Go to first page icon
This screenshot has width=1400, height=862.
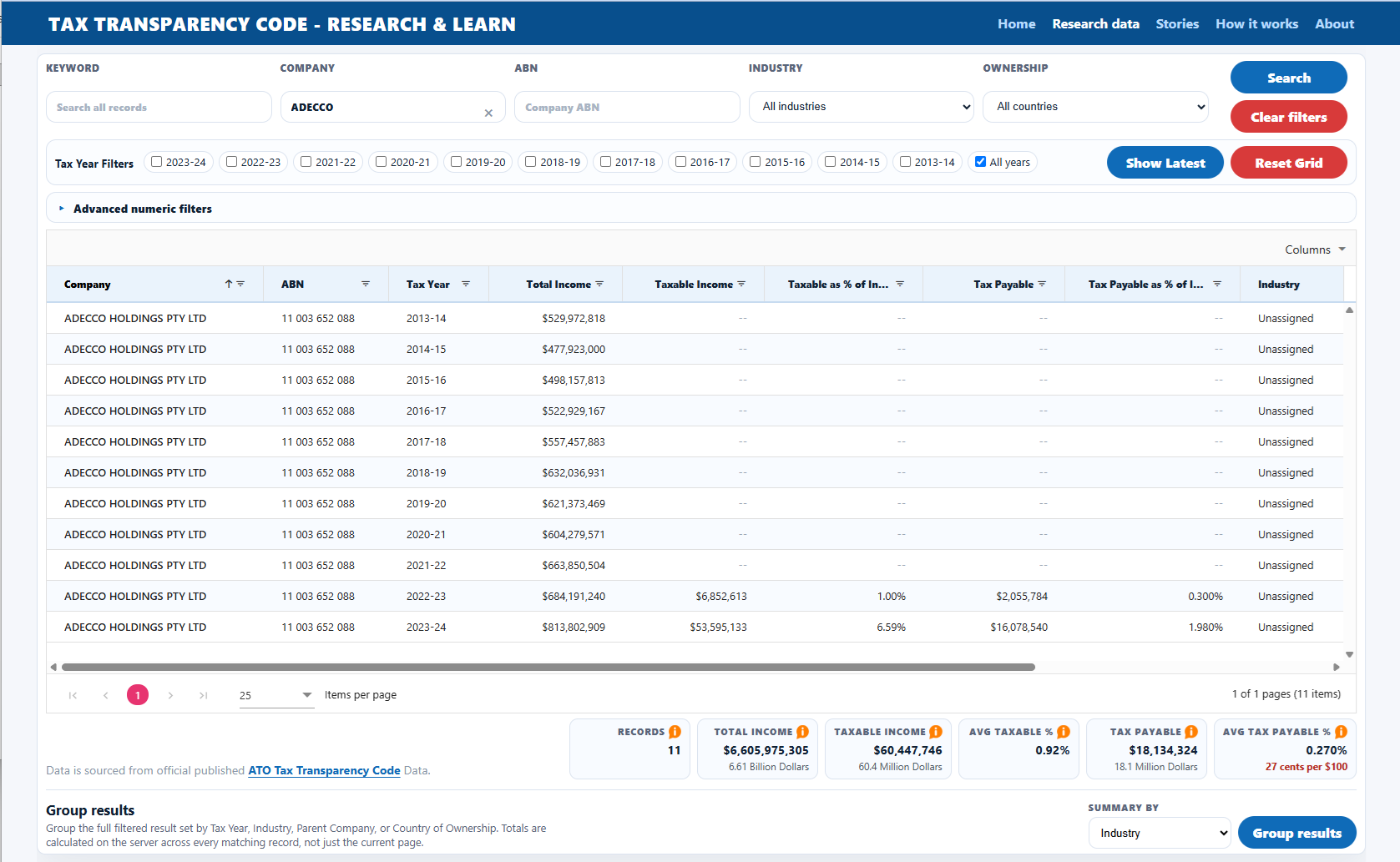click(x=73, y=695)
